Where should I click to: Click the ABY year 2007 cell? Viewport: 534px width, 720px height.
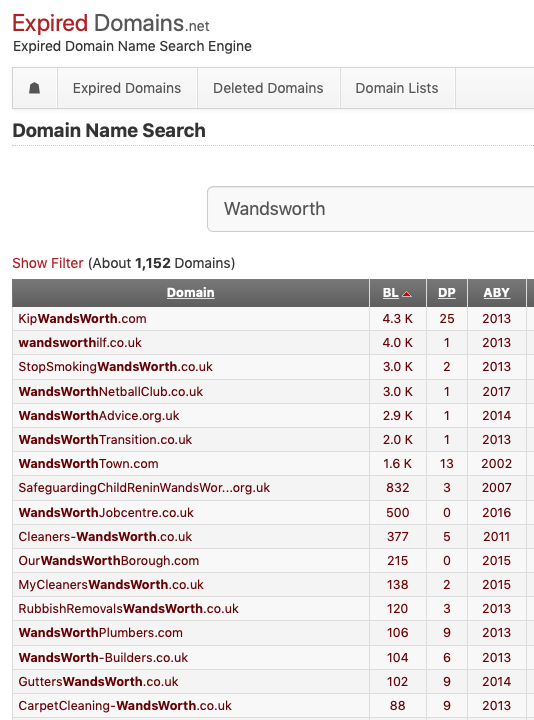pos(496,488)
